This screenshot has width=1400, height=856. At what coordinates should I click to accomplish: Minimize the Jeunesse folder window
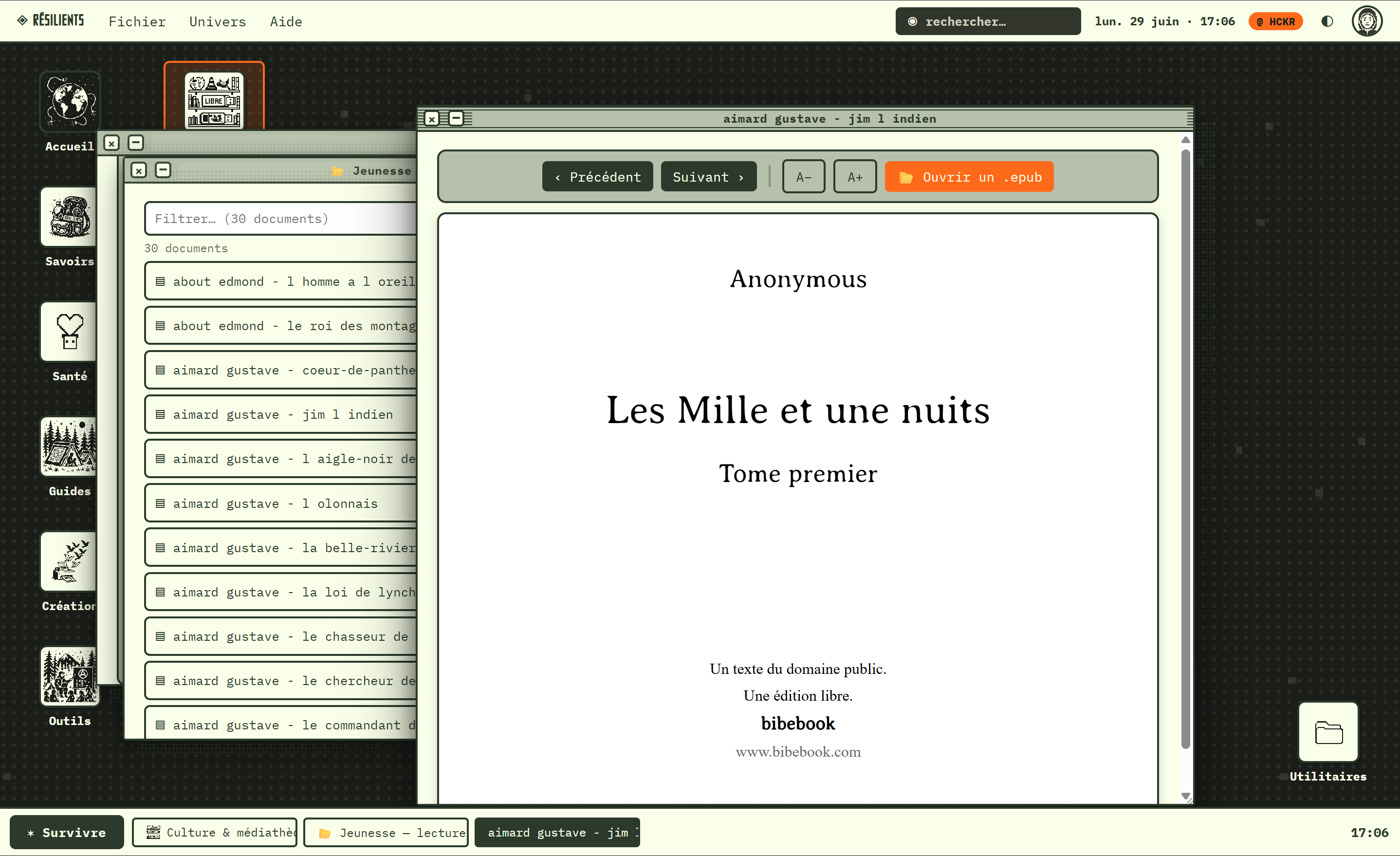point(163,170)
